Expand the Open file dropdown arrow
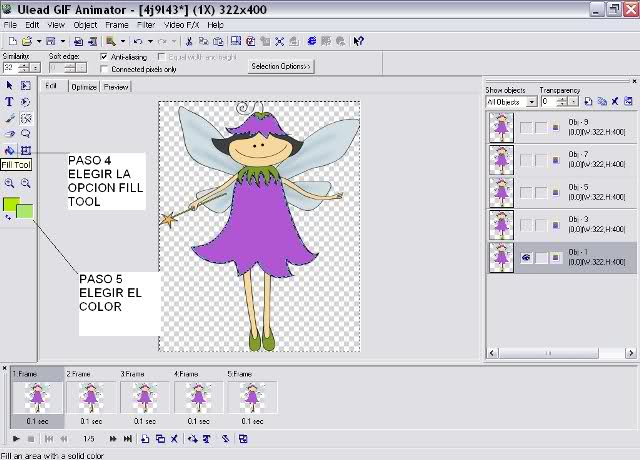The image size is (640, 460). tap(39, 41)
